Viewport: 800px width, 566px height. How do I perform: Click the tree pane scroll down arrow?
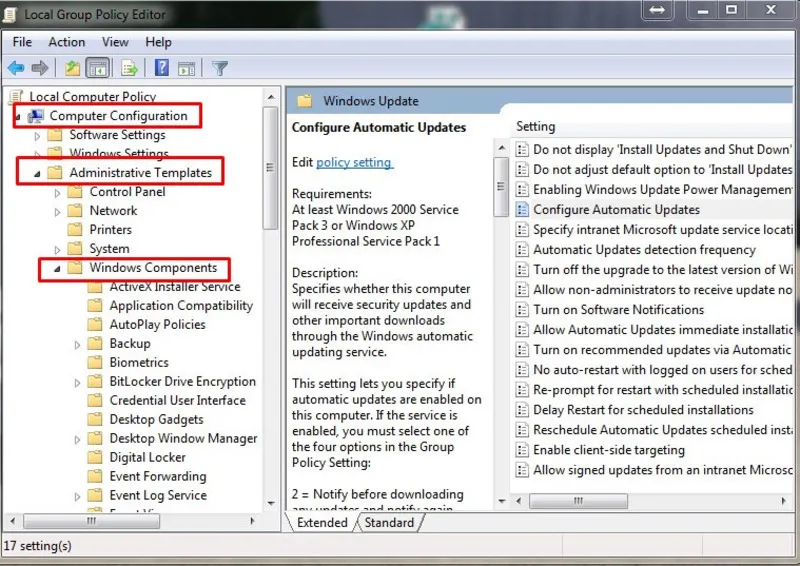[x=270, y=503]
